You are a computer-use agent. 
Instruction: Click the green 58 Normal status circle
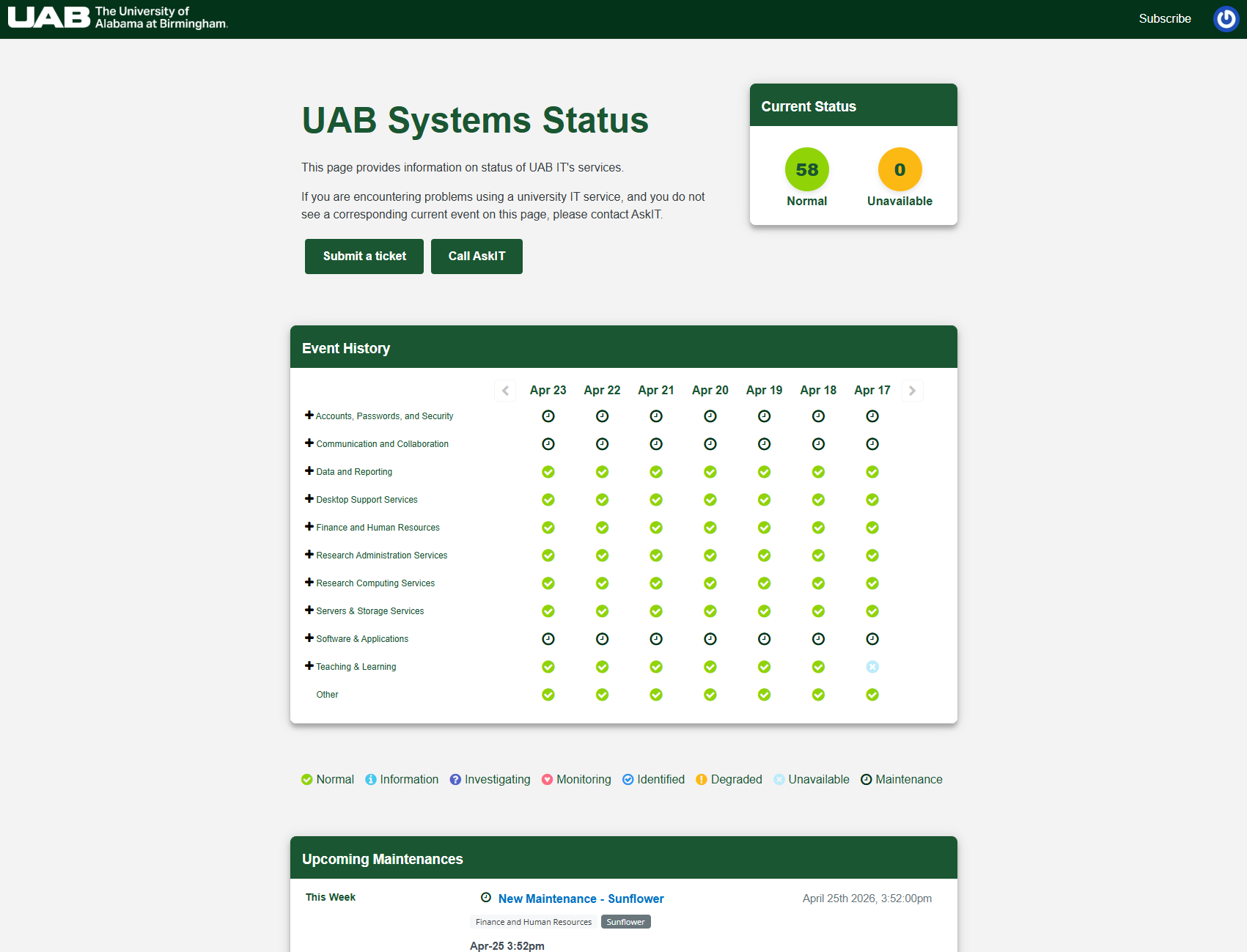[x=806, y=169]
